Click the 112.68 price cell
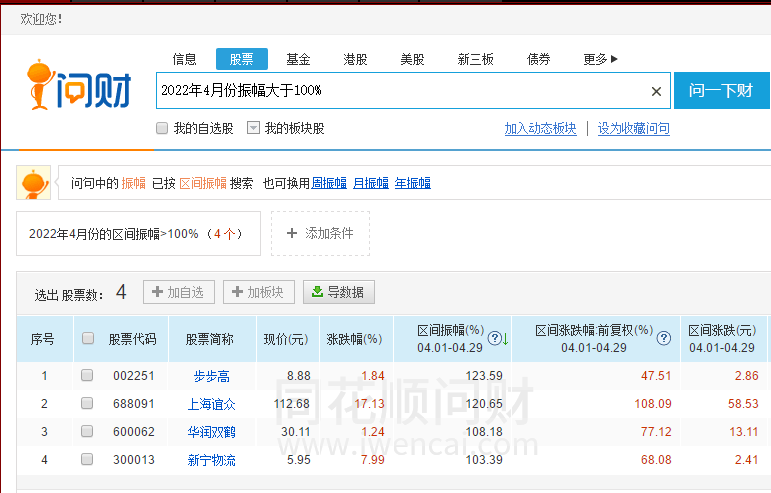Viewport: 771px width, 493px height. 292,404
